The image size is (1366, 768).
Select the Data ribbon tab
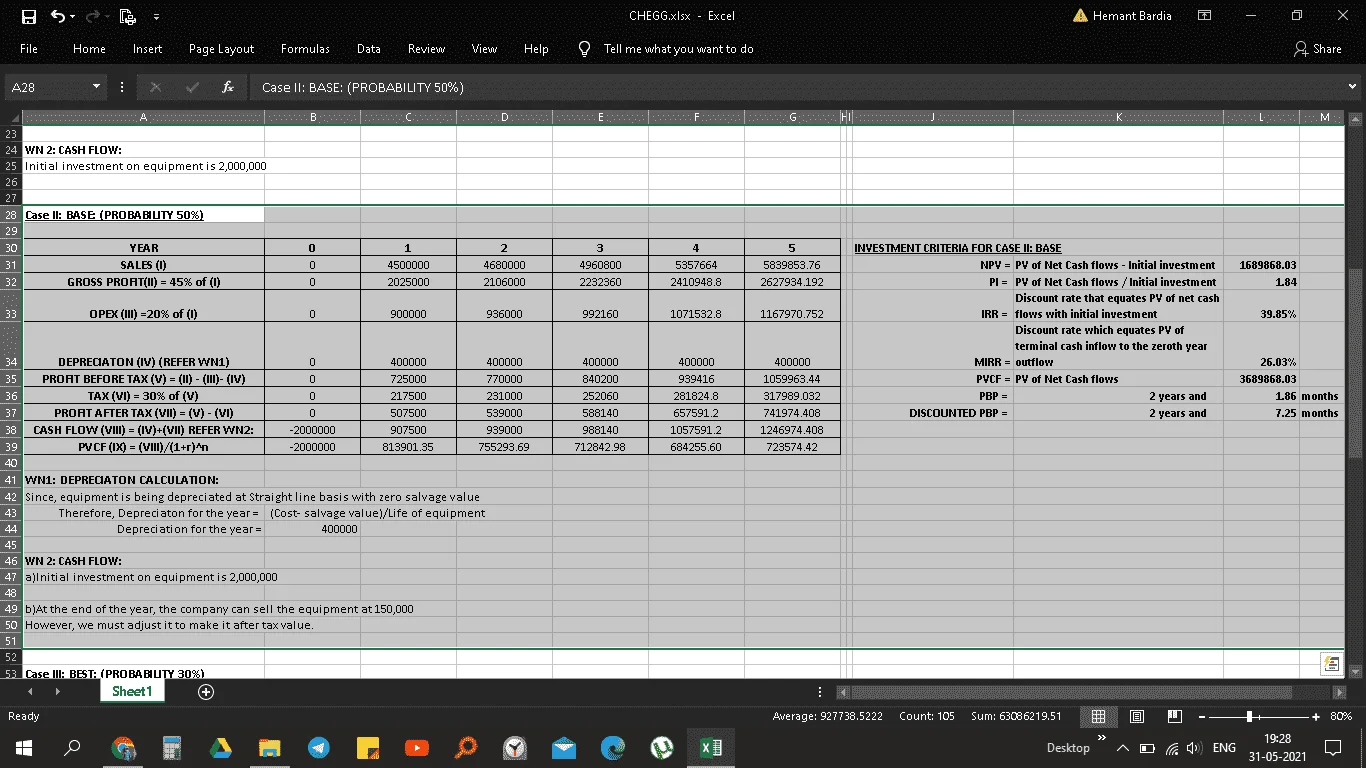[x=368, y=48]
